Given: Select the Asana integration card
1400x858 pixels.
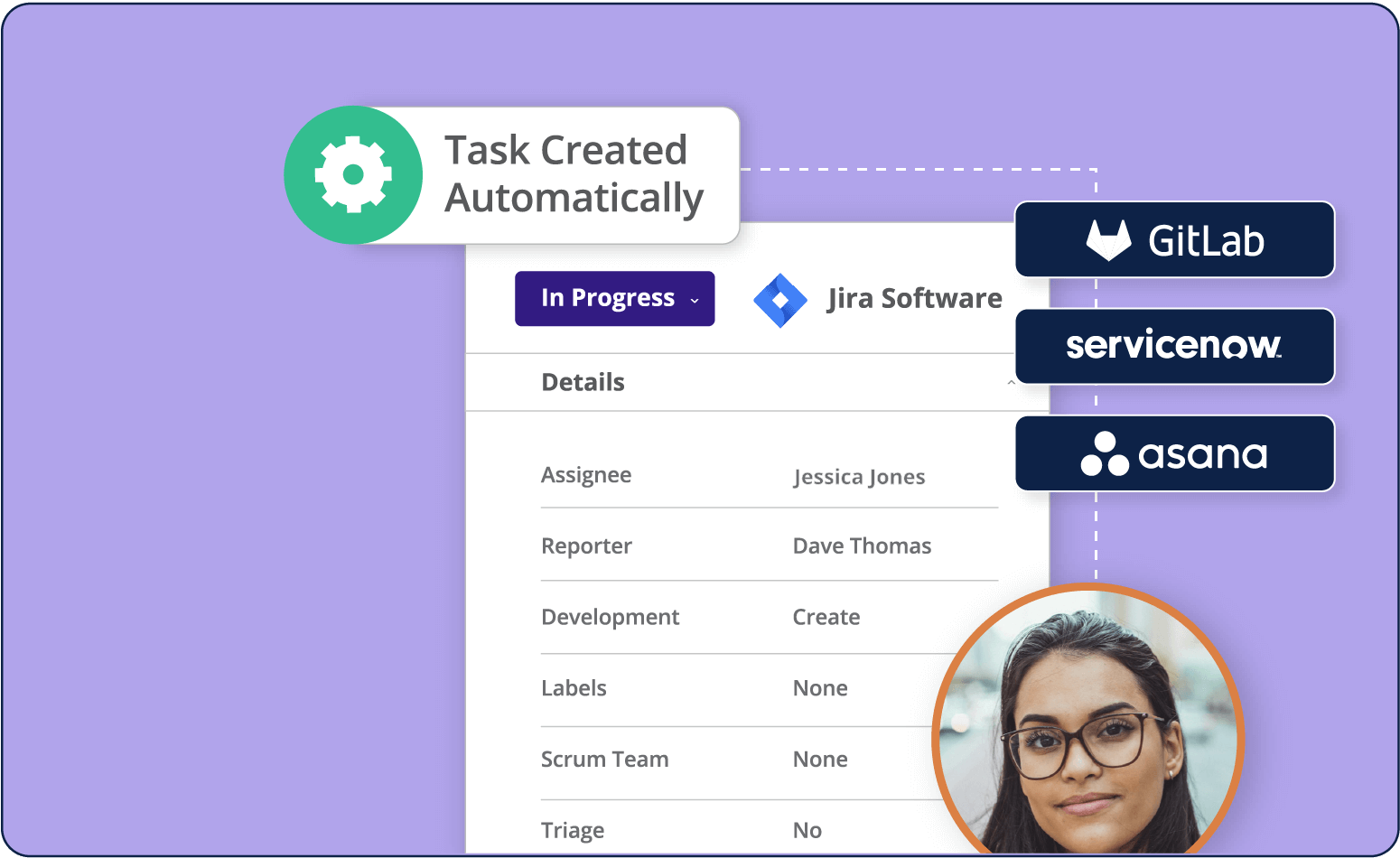Looking at the screenshot, I should (1175, 452).
